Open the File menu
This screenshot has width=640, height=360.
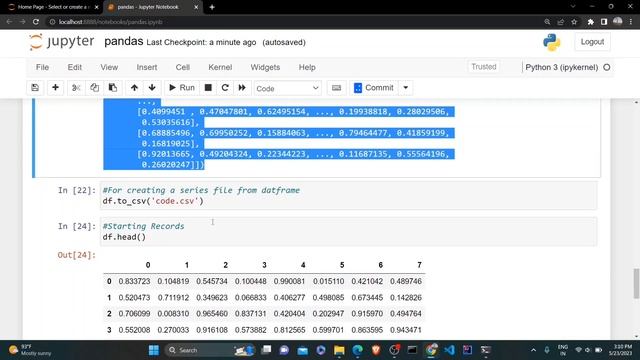[42, 67]
